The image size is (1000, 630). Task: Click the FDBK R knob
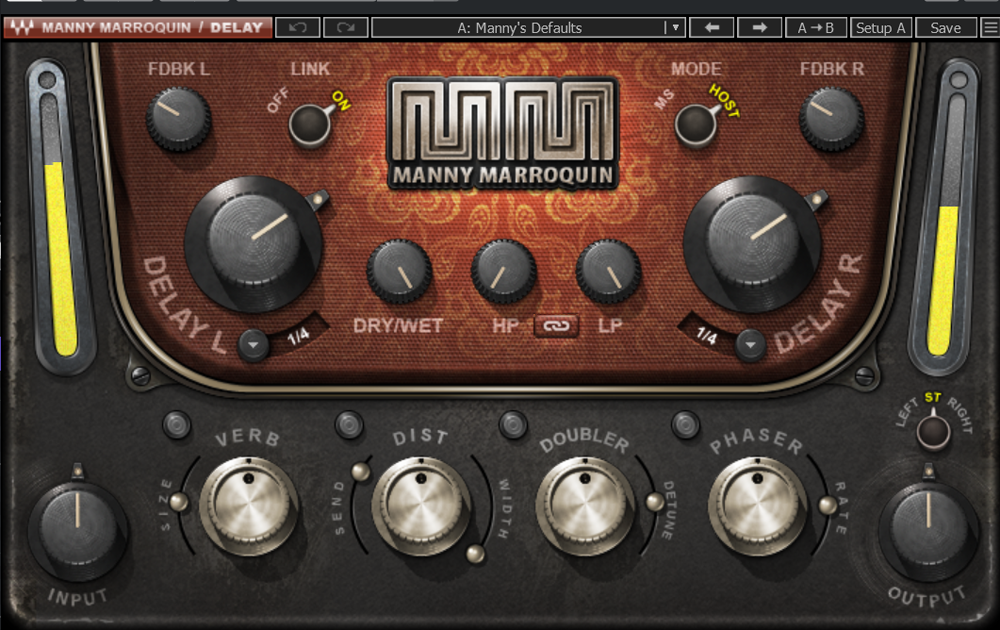tap(832, 119)
